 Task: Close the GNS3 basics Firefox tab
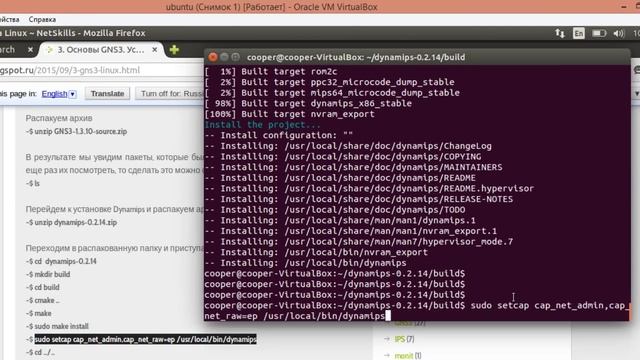[155, 49]
